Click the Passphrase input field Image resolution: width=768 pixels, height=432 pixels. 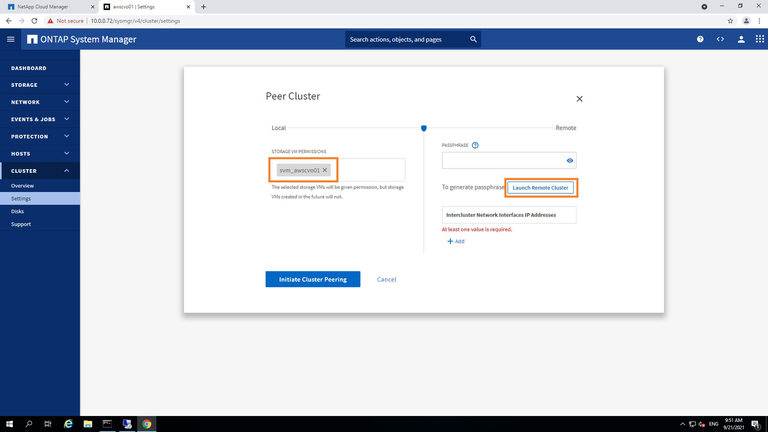click(502, 160)
